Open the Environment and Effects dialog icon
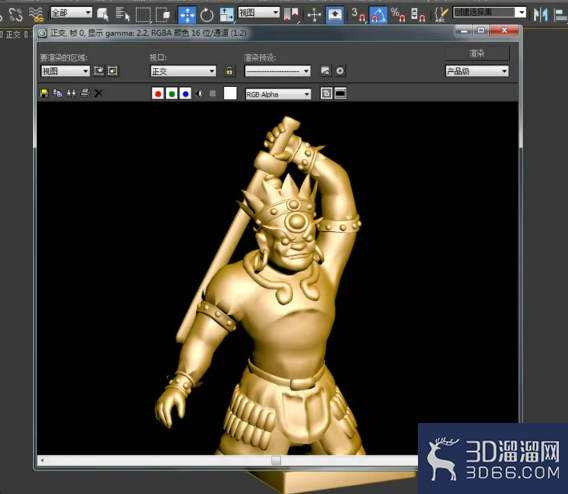This screenshot has width=568, height=494. click(x=340, y=71)
